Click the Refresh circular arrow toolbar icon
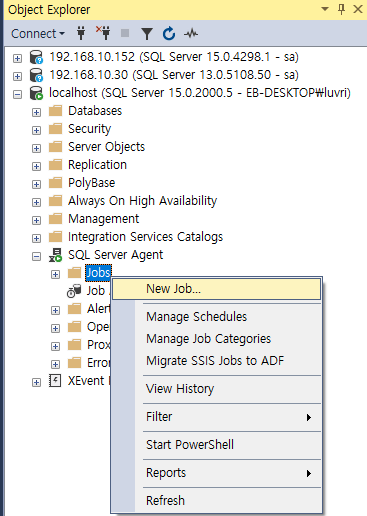The height and width of the screenshot is (516, 367). click(x=169, y=33)
